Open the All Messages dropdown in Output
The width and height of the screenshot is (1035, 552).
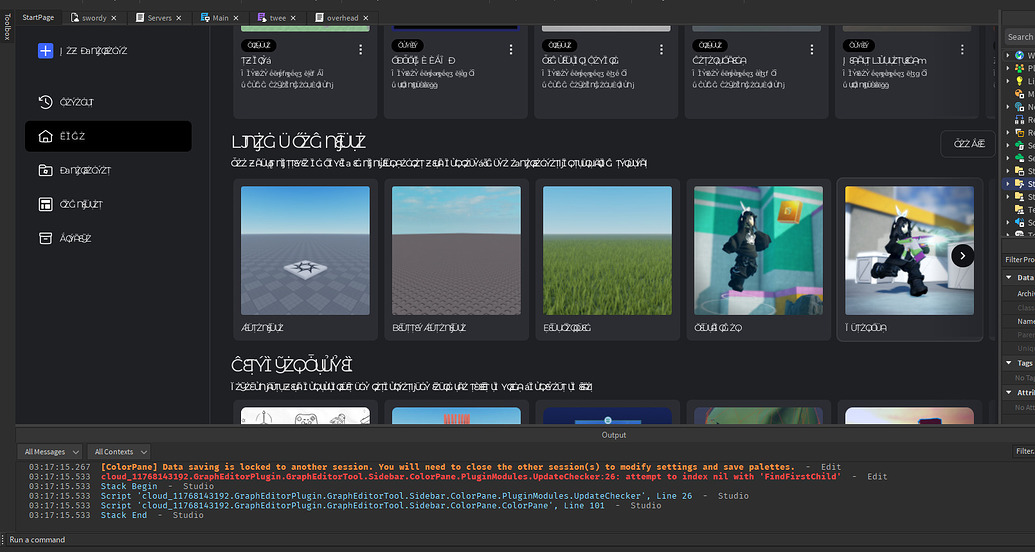coord(50,452)
